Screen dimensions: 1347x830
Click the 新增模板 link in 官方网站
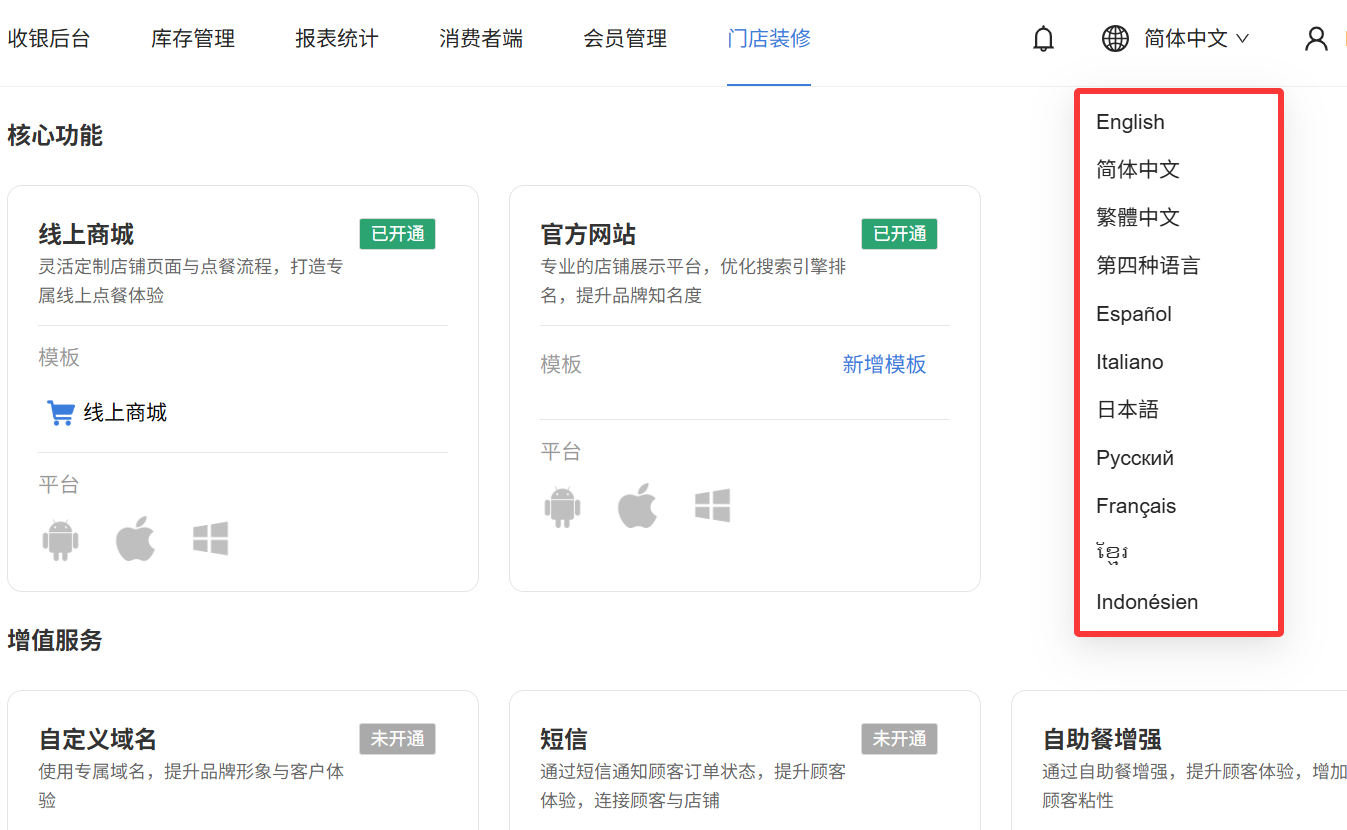[884, 365]
